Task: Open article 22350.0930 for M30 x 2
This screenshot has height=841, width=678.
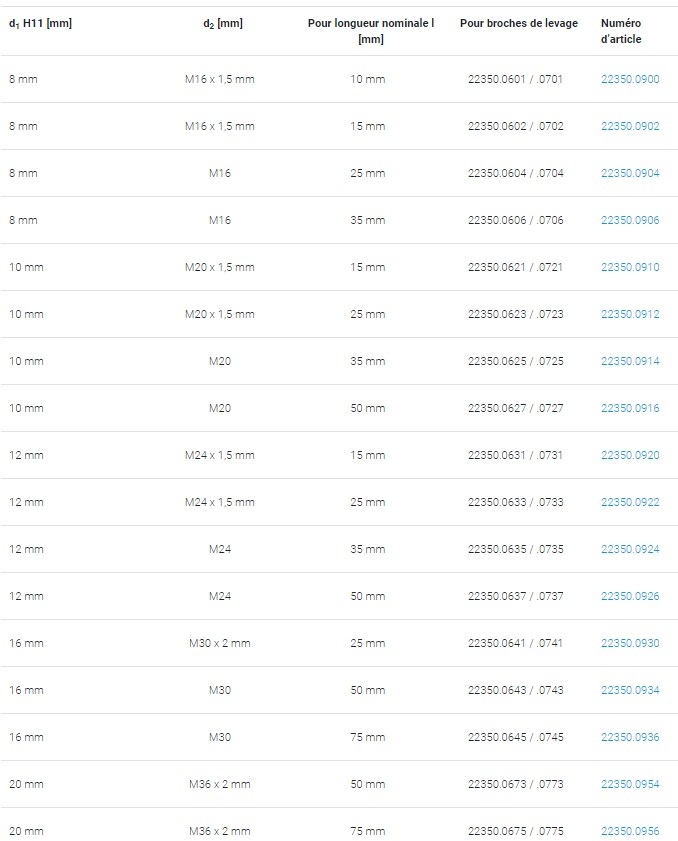Action: pos(630,643)
